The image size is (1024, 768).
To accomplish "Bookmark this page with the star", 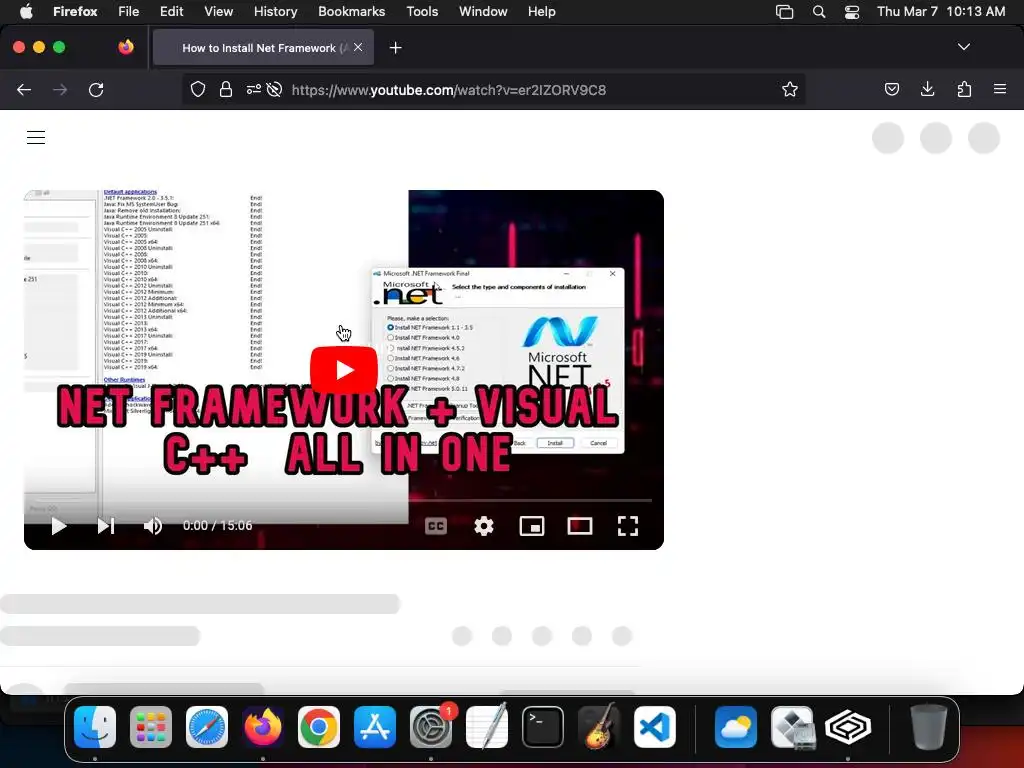I will pyautogui.click(x=790, y=89).
